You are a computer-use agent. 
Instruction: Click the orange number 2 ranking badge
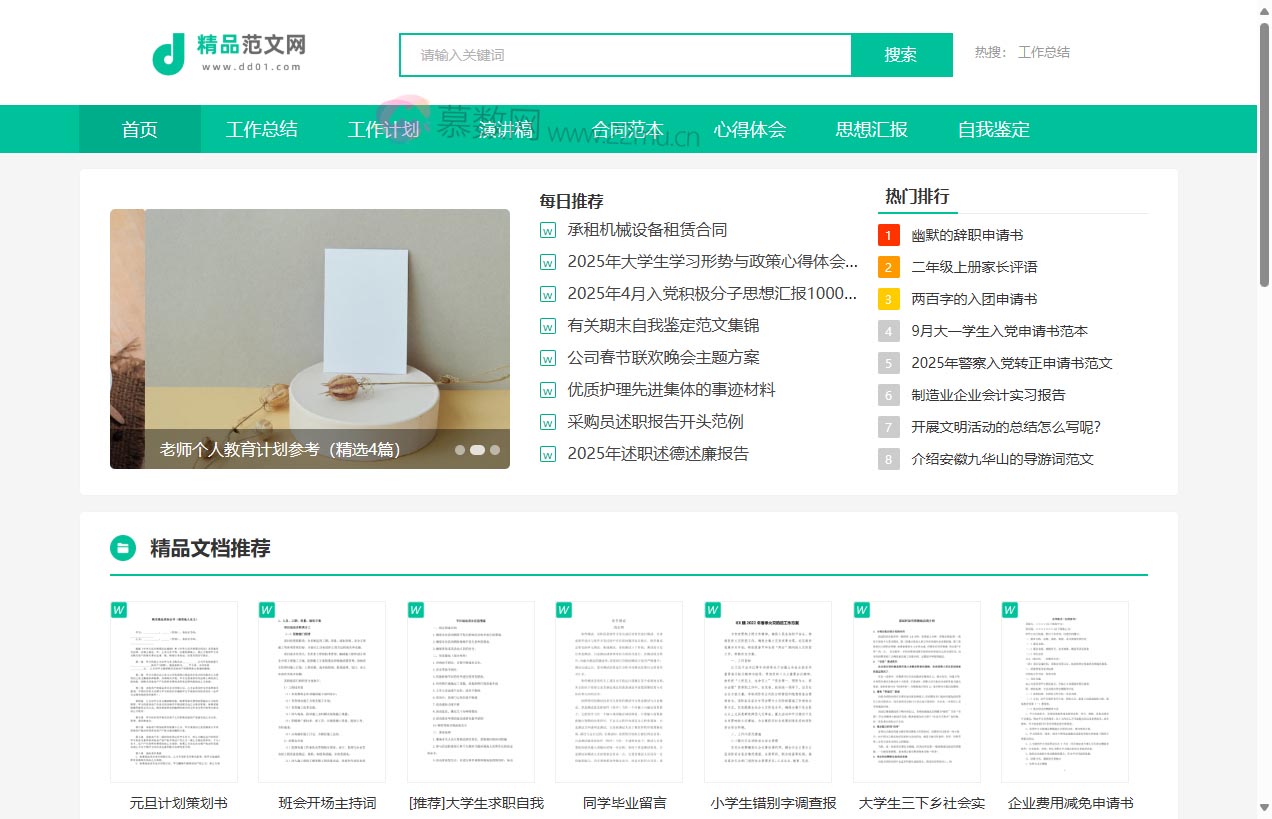click(888, 267)
